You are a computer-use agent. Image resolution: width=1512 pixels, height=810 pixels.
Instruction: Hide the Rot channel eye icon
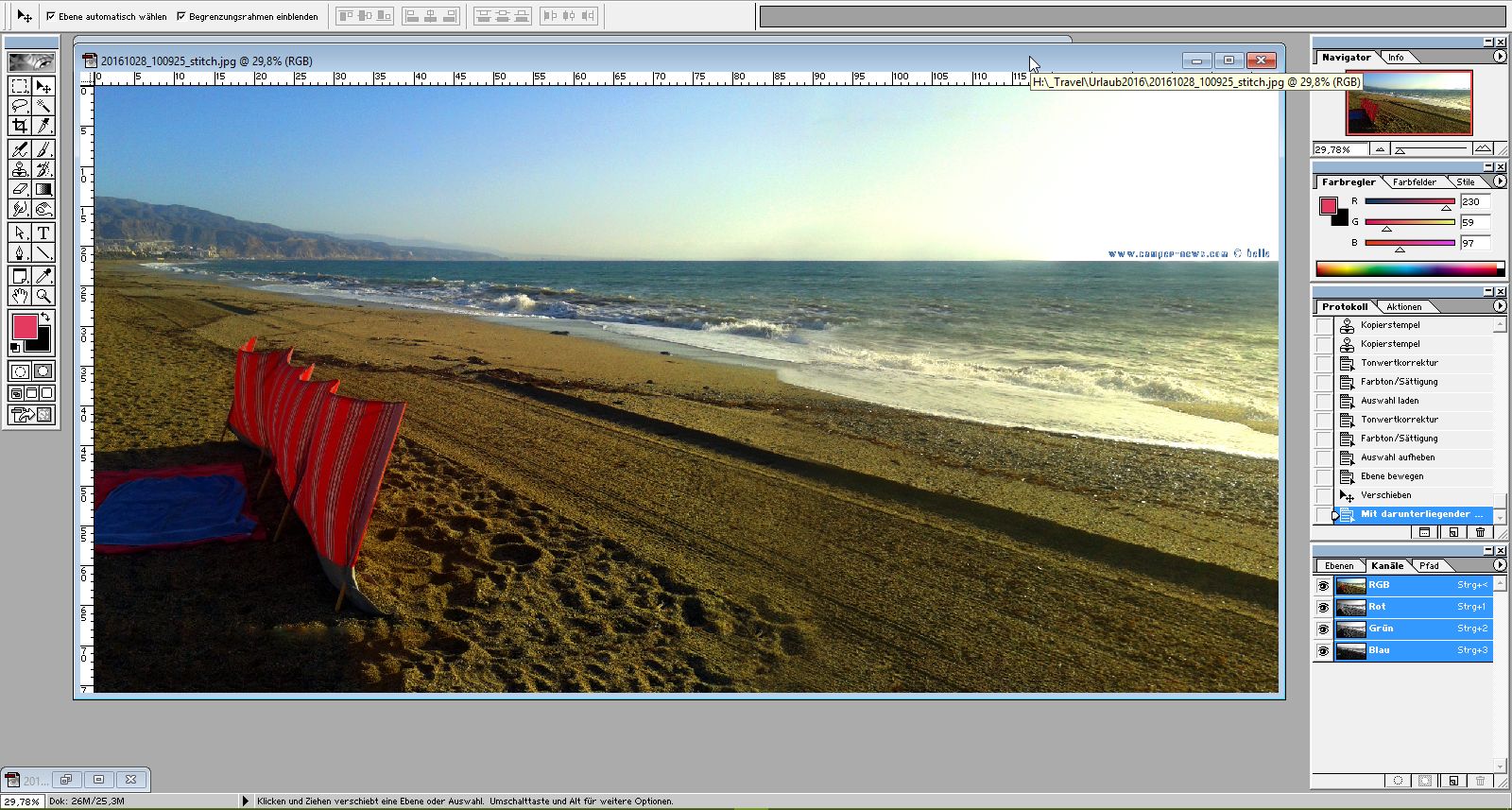tap(1323, 607)
